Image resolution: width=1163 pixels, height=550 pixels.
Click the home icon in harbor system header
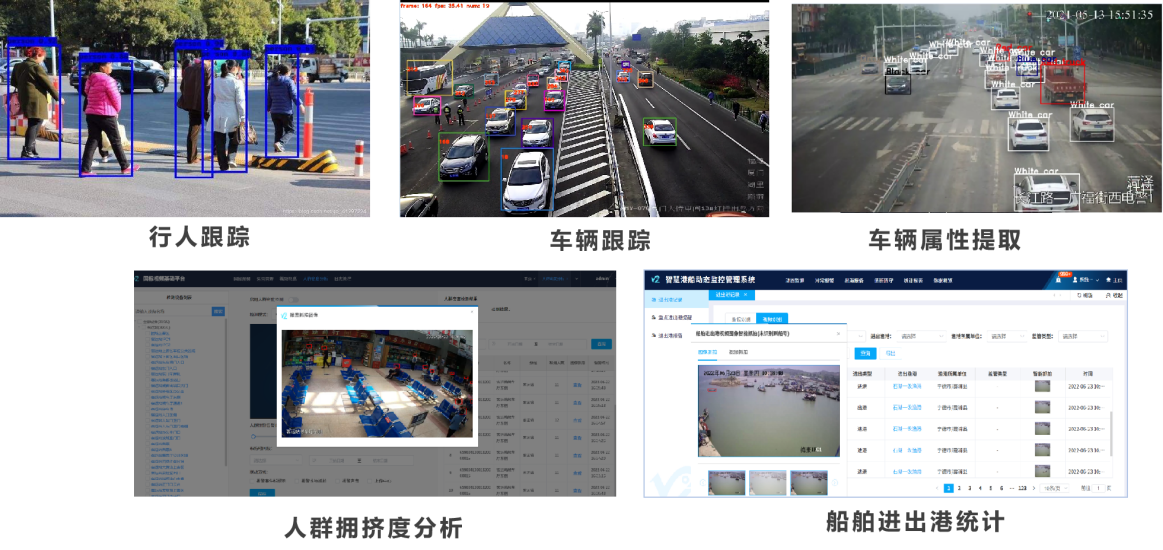pos(1106,279)
